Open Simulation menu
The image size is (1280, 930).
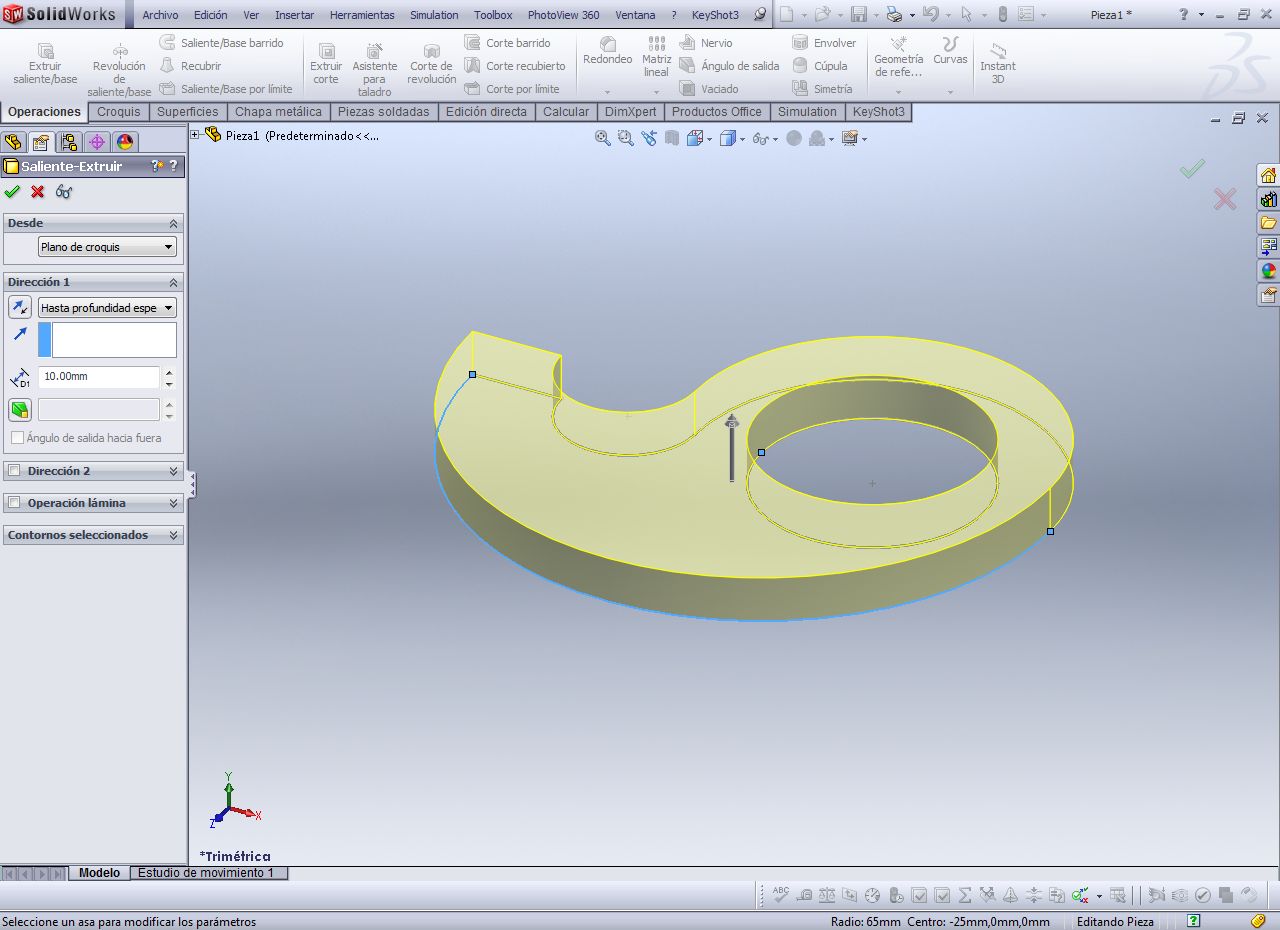(x=434, y=15)
